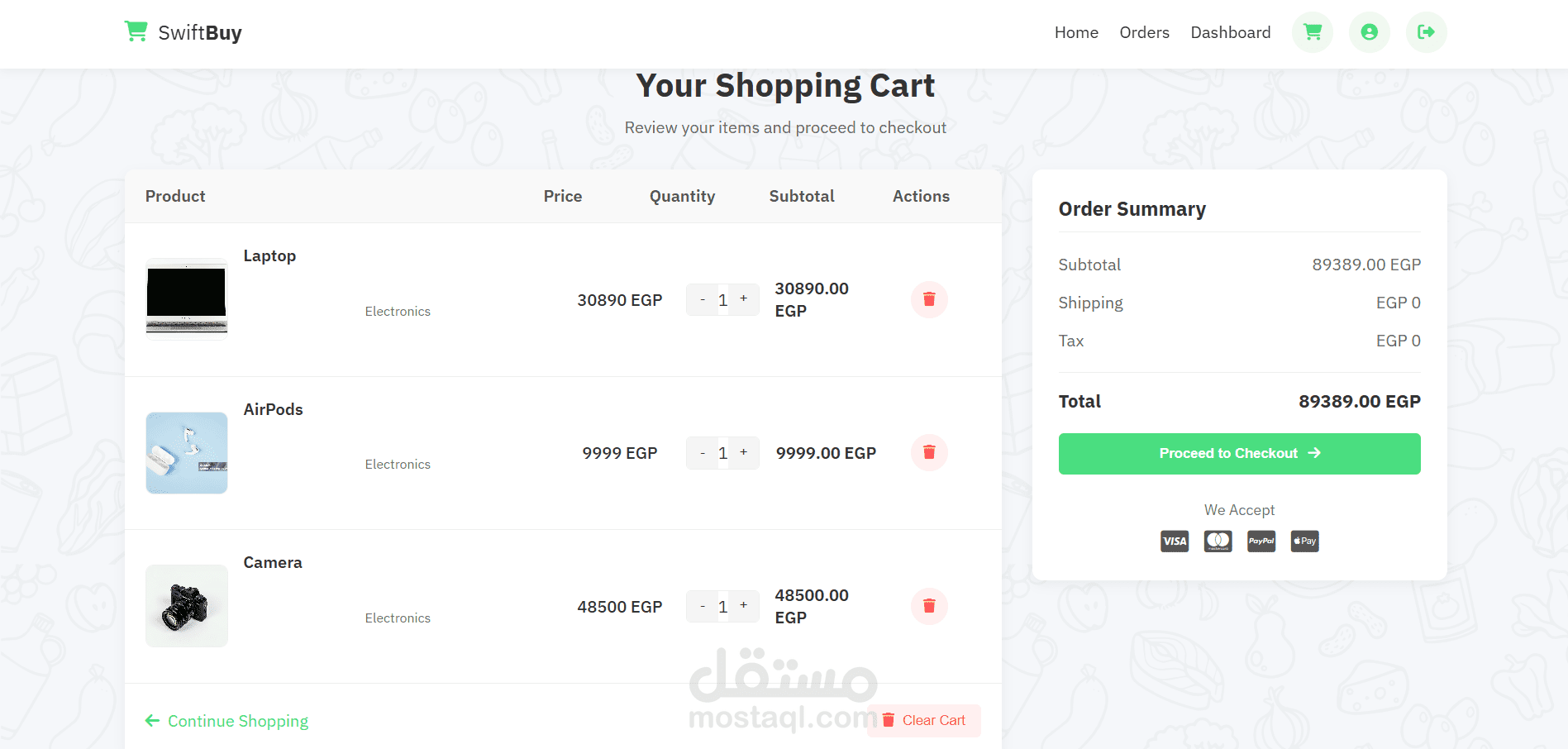Proceed to Checkout

1239,454
